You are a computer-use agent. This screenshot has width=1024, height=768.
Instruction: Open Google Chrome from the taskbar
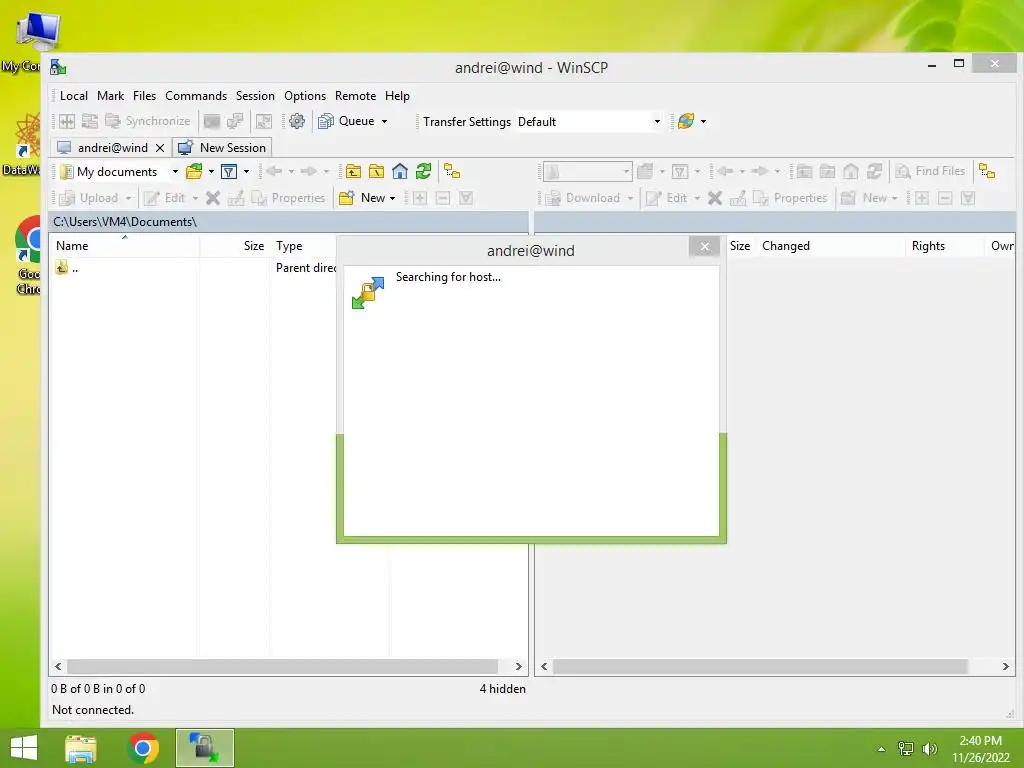pyautogui.click(x=143, y=748)
